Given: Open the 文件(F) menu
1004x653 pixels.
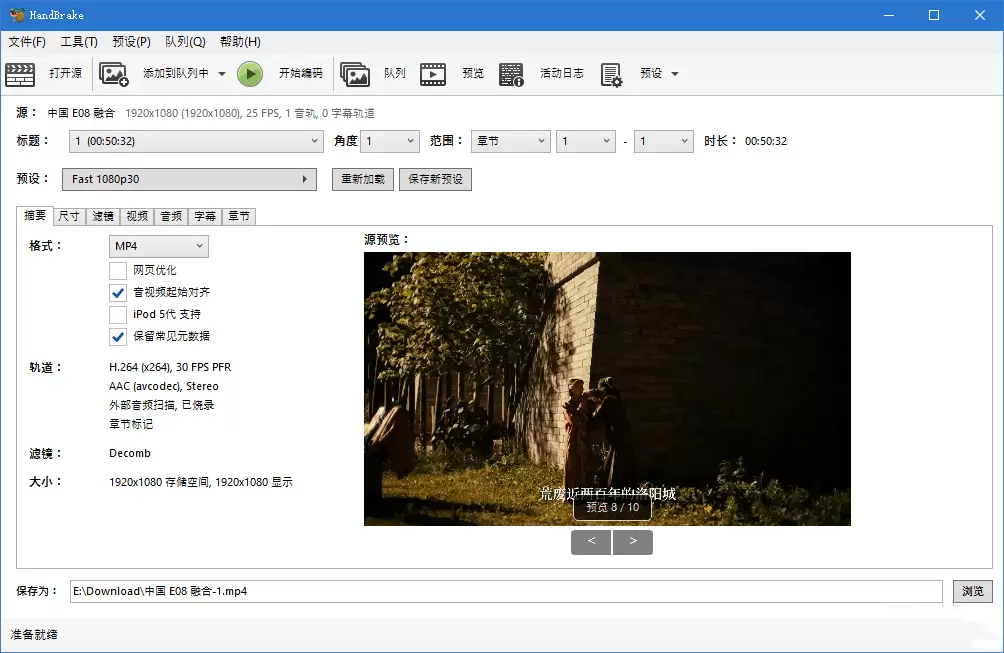Looking at the screenshot, I should [27, 42].
